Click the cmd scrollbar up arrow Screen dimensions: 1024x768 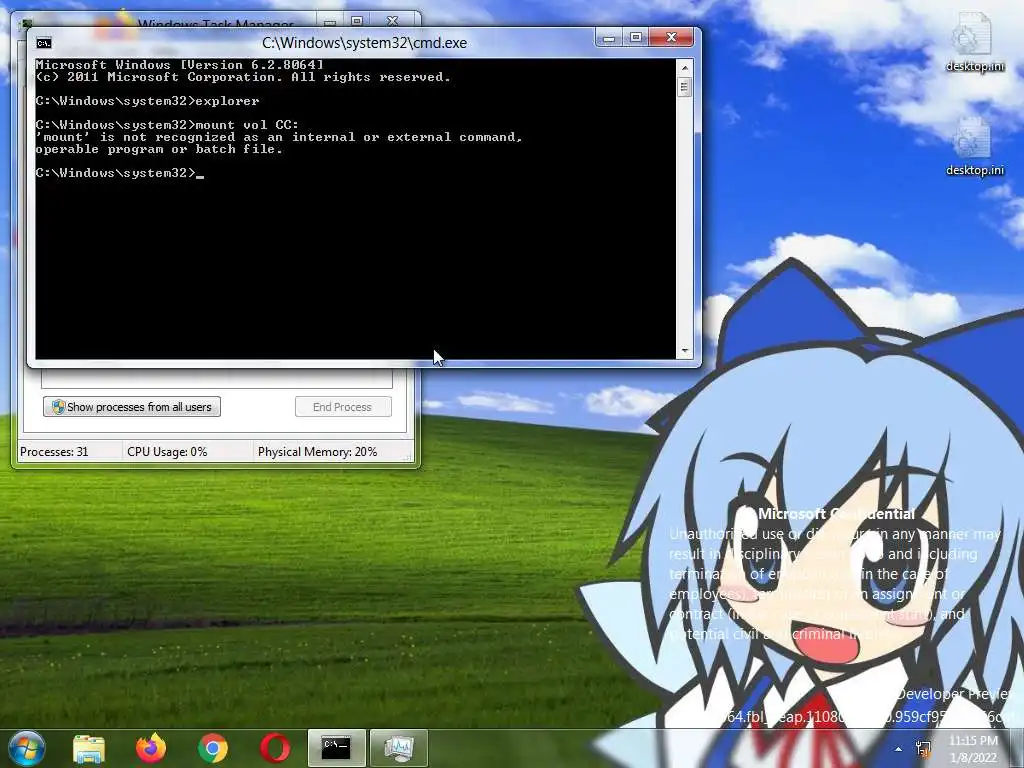[684, 67]
